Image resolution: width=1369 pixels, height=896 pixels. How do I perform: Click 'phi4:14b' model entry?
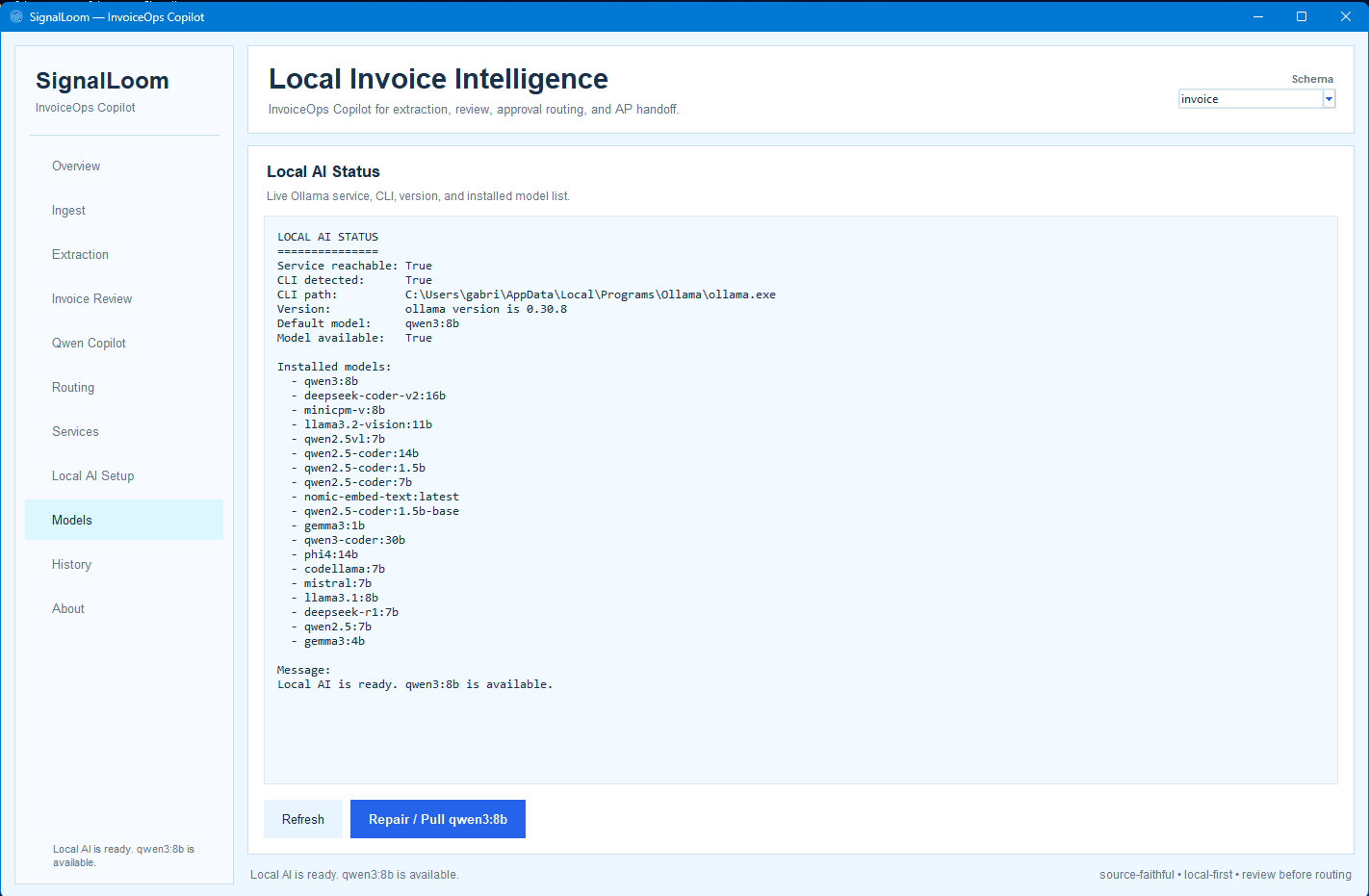pos(331,554)
